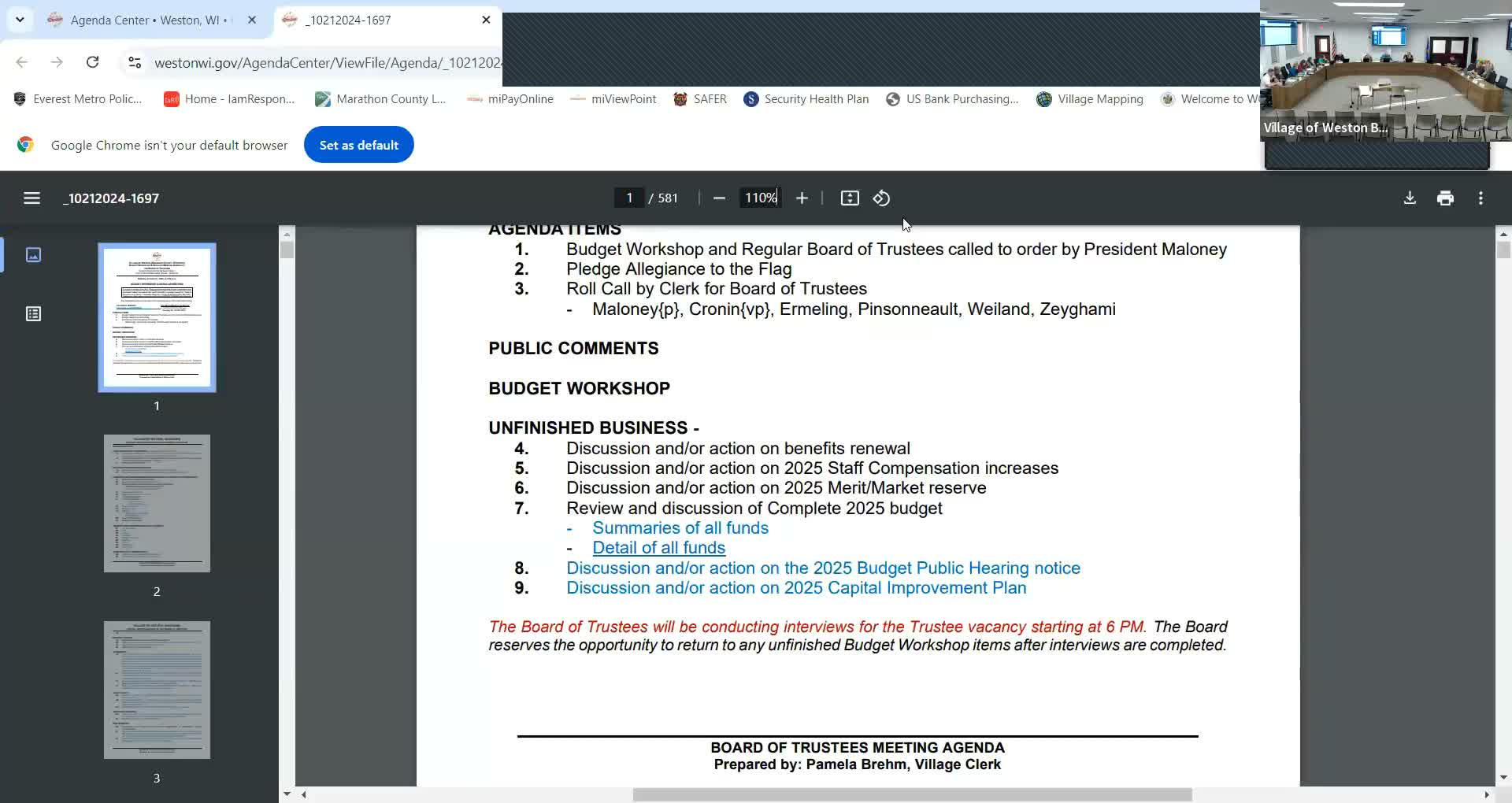Open Marathon County bookmark
This screenshot has width=1512, height=803.
click(x=381, y=99)
